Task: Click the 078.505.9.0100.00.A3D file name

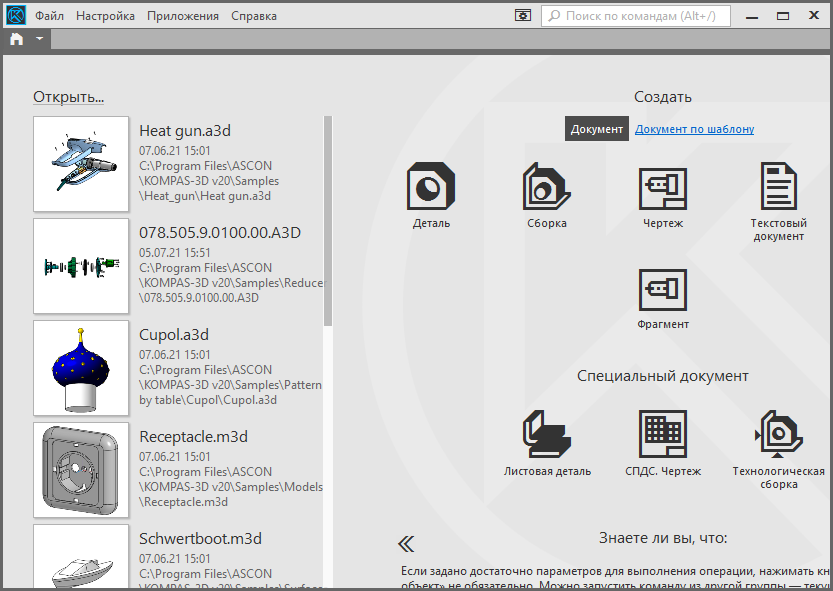Action: pos(220,233)
